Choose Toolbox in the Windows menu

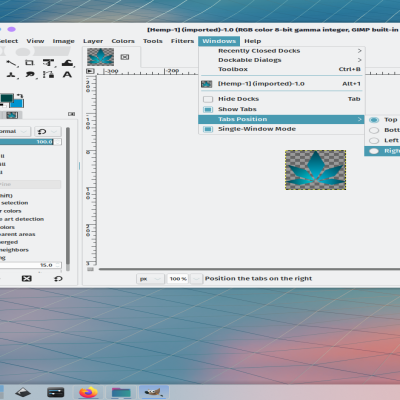[x=281, y=69]
